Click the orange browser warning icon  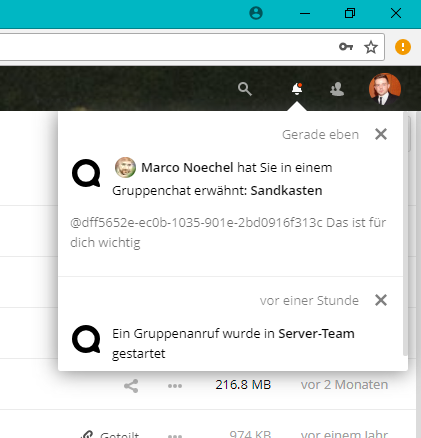tap(403, 47)
